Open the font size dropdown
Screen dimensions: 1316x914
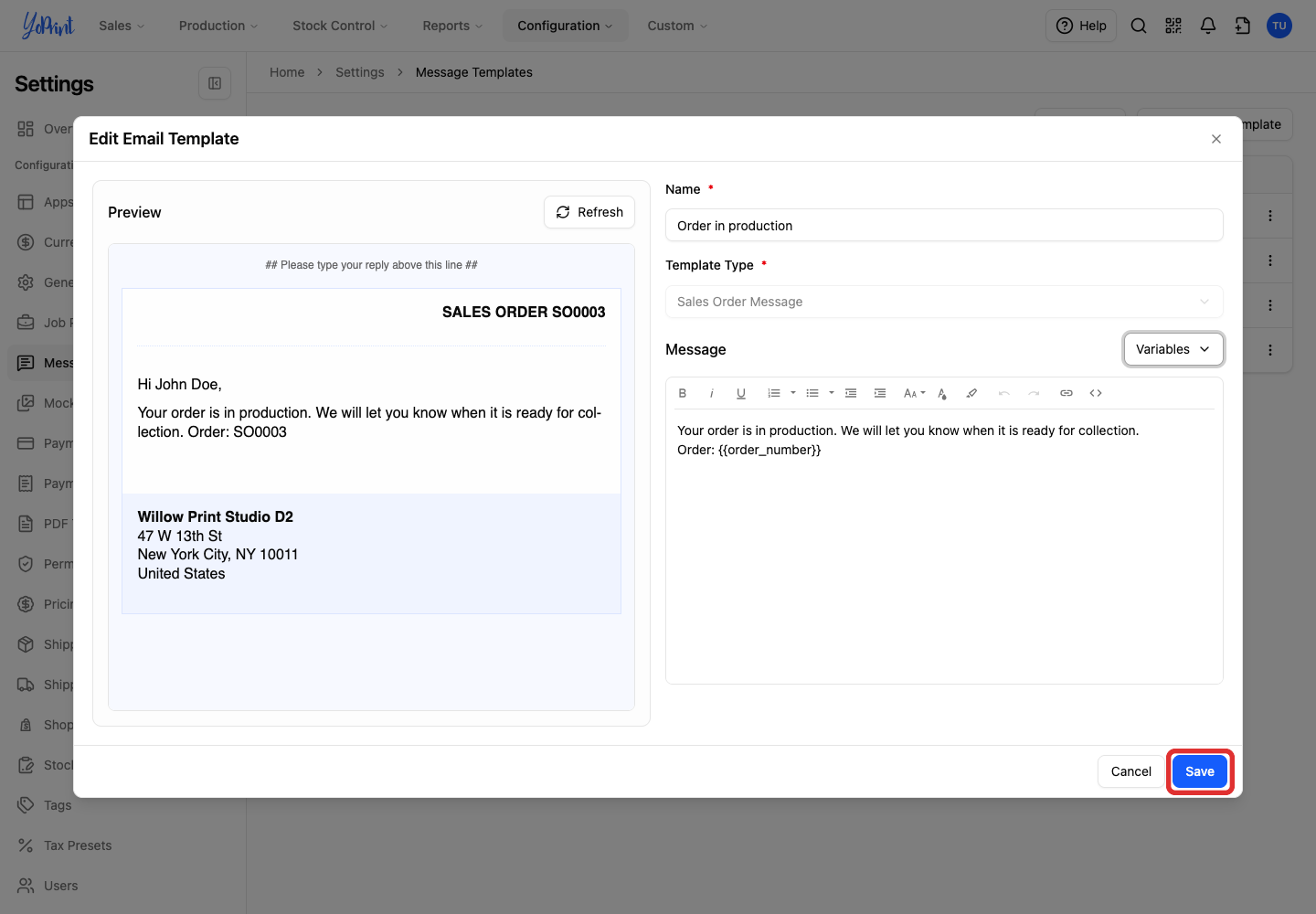click(914, 393)
